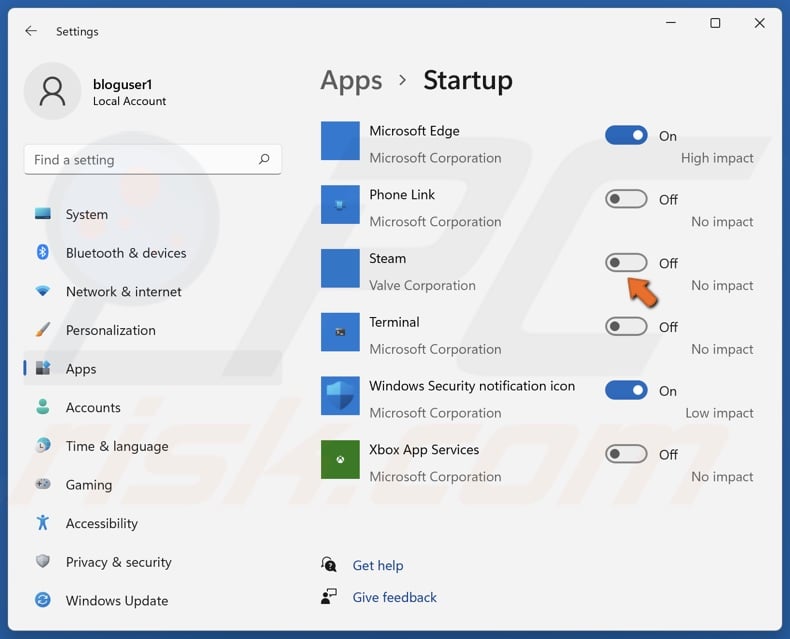Open System settings category
Viewport: 790px width, 639px height.
(x=153, y=214)
